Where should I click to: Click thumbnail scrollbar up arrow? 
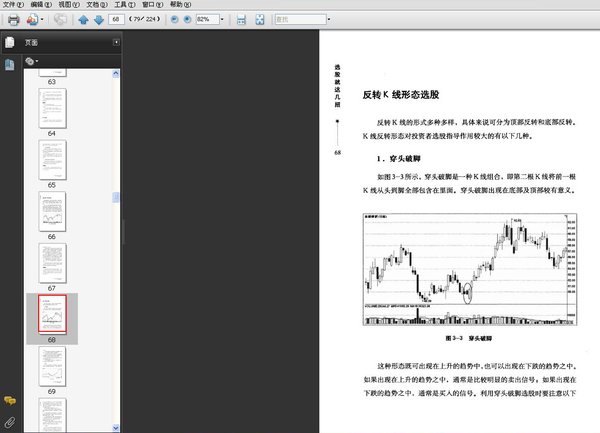tap(116, 73)
